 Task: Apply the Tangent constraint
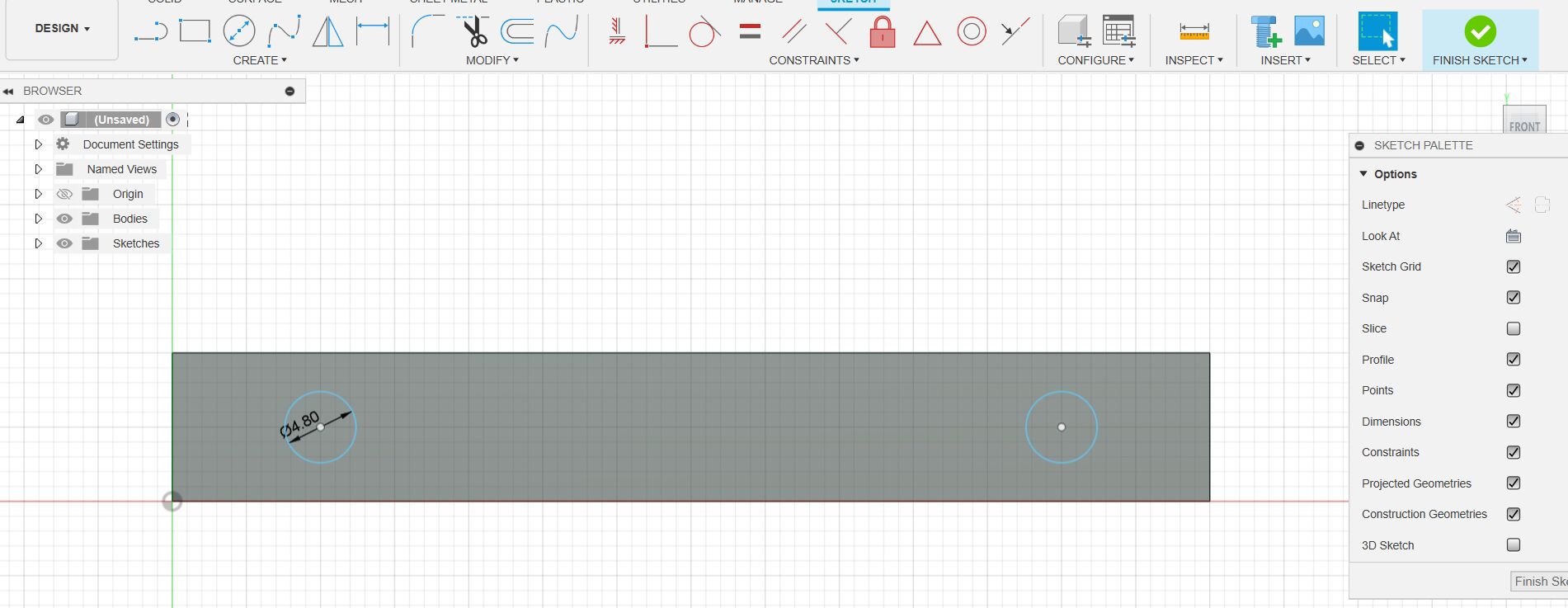coord(704,32)
